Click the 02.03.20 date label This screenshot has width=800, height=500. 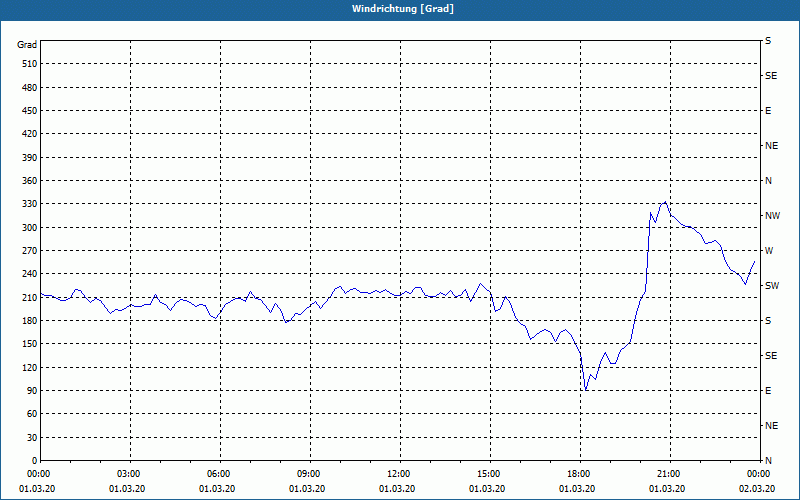click(757, 489)
